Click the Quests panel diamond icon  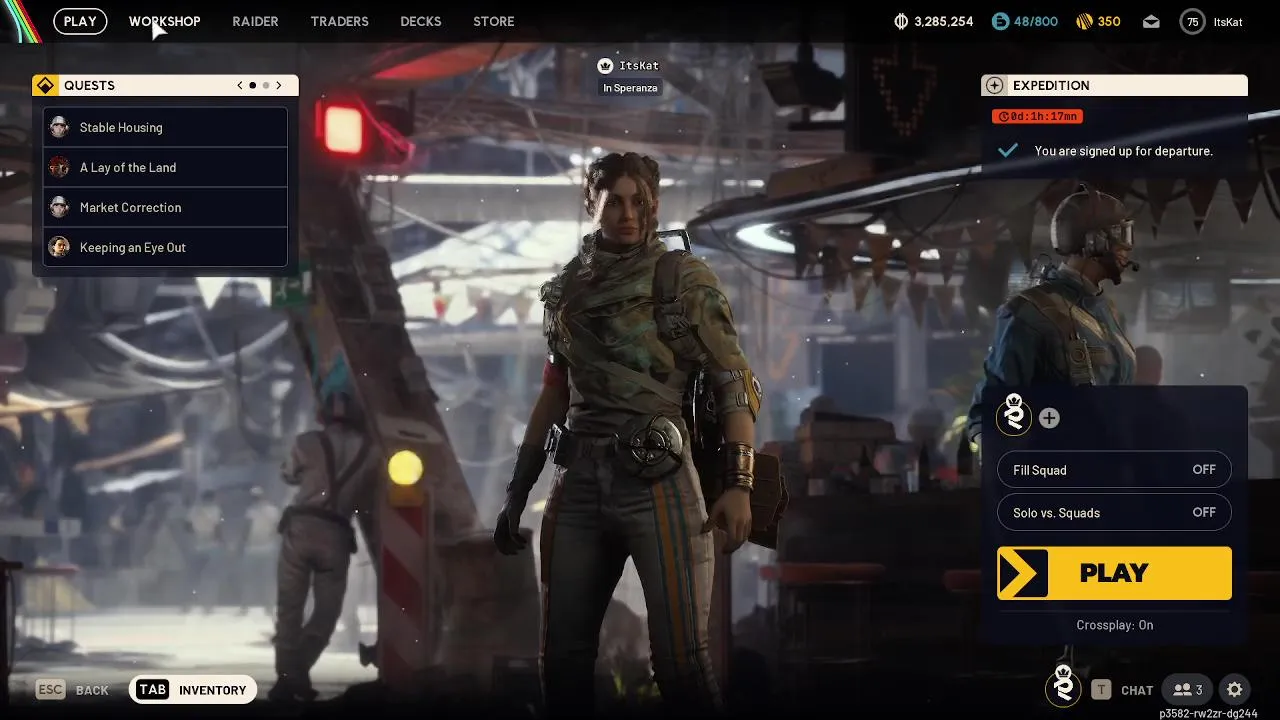click(x=44, y=85)
